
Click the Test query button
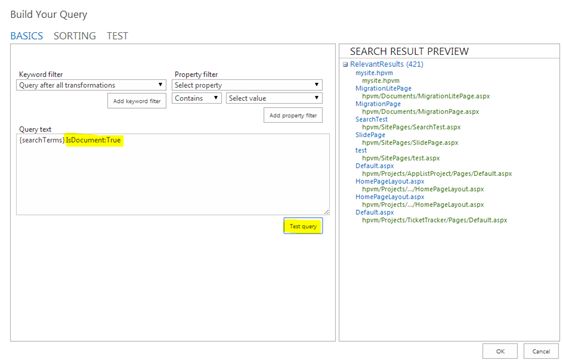303,226
